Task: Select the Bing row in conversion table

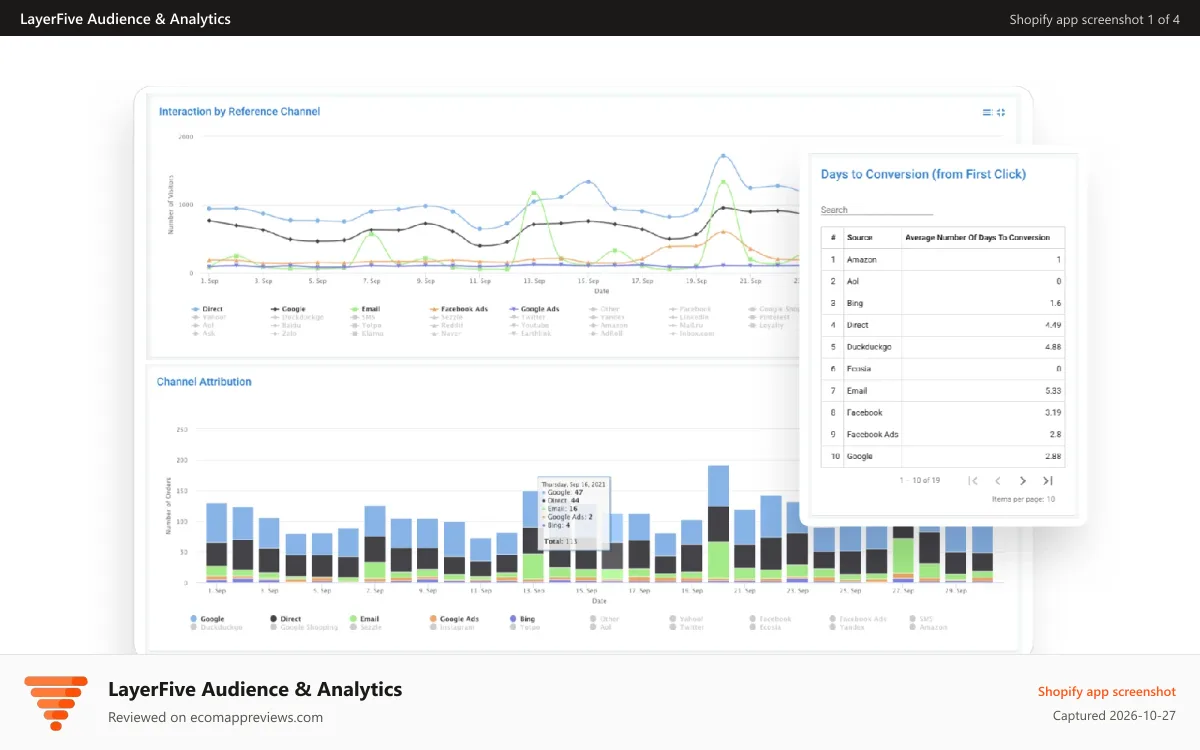Action: [943, 303]
